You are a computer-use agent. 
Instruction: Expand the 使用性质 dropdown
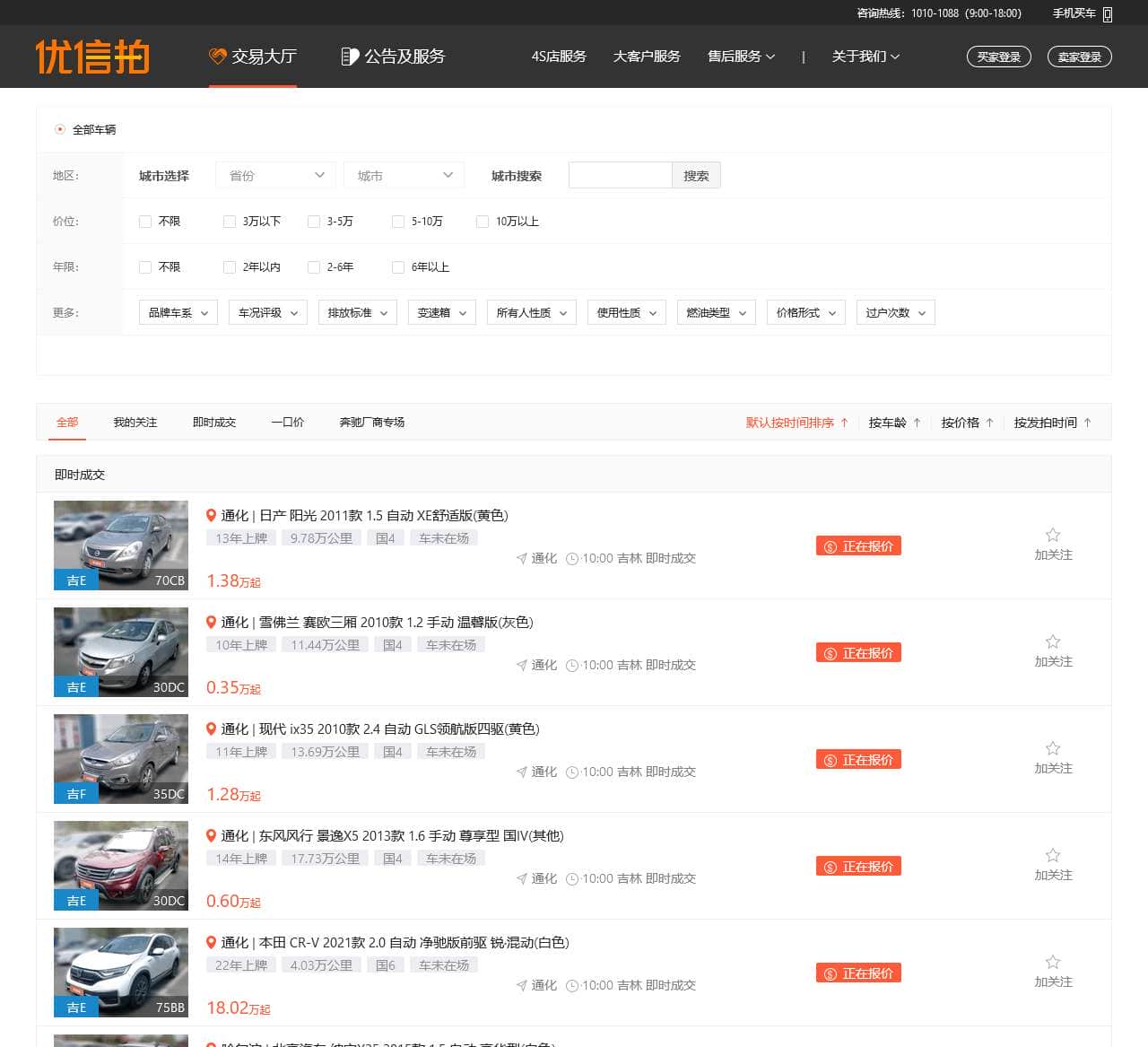(x=627, y=312)
